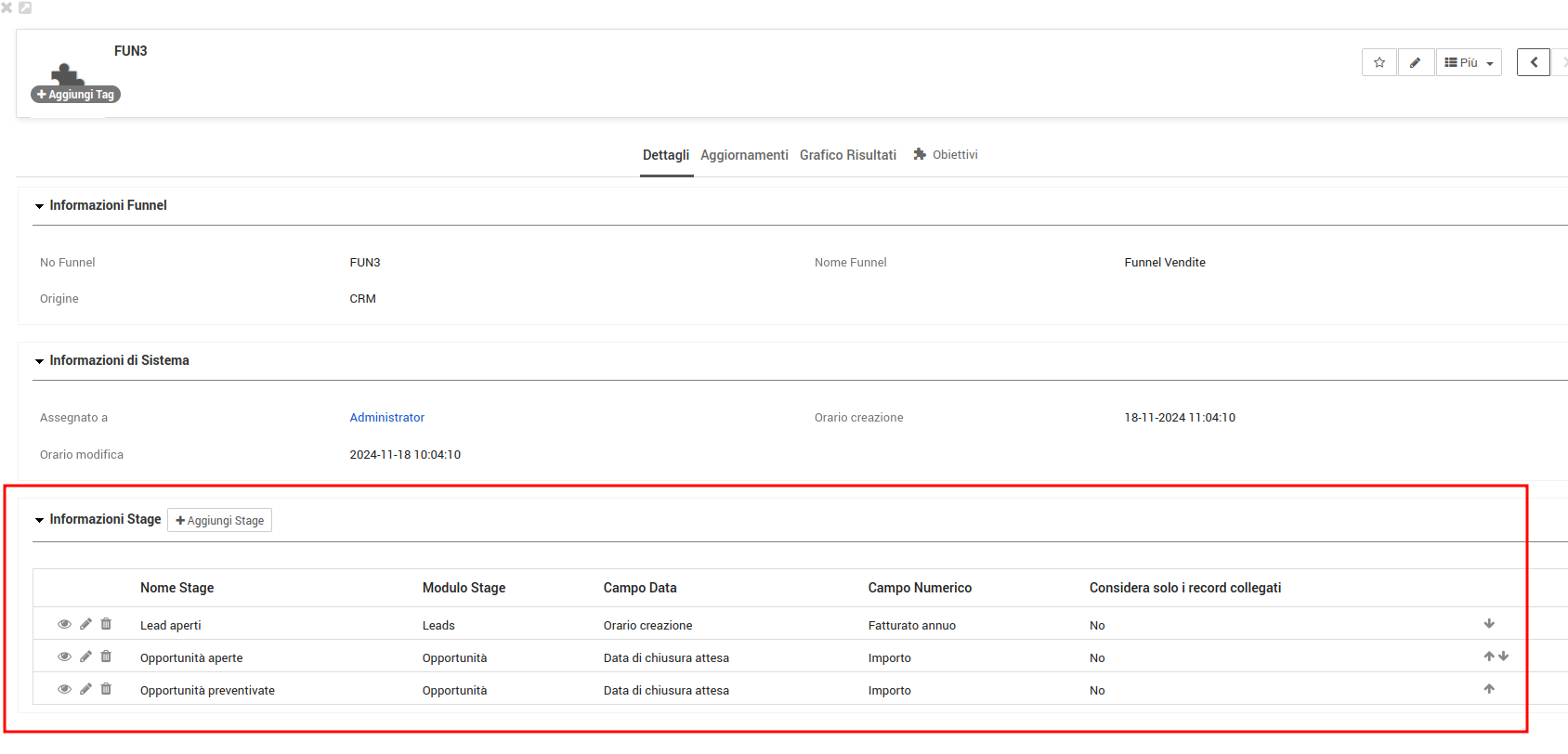Image resolution: width=1568 pixels, height=754 pixels.
Task: Go to previous record arrow
Action: [x=1534, y=62]
